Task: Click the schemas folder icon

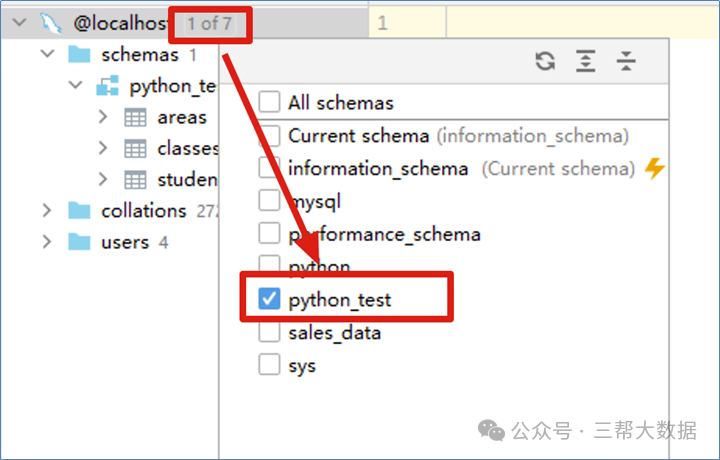Action: [78, 54]
